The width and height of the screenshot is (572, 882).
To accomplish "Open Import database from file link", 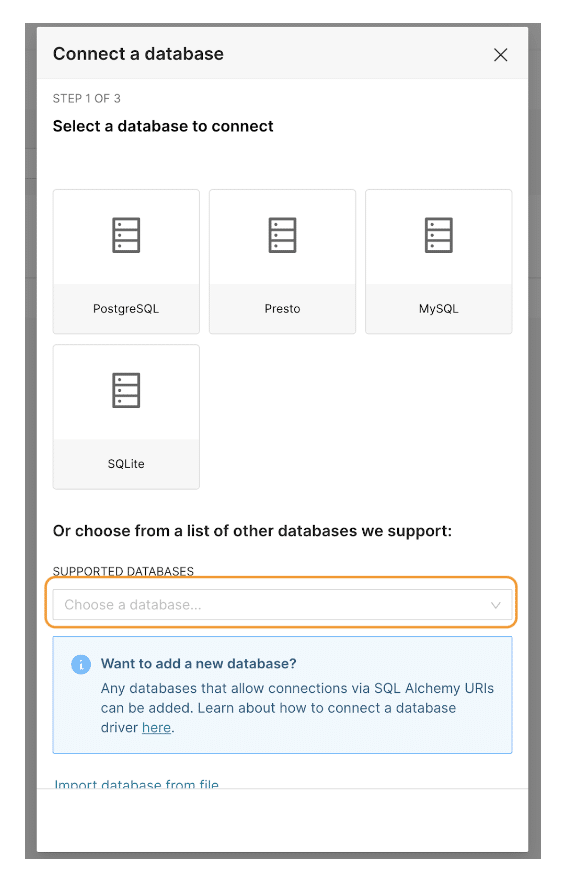I will (x=137, y=784).
